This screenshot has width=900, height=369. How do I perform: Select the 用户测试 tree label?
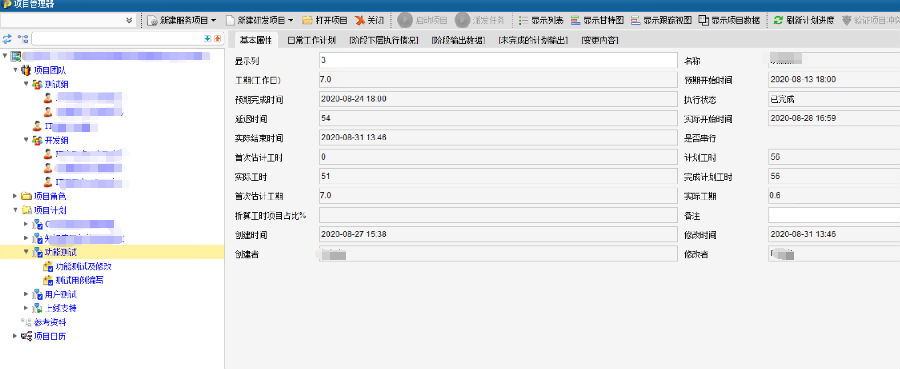(61, 294)
